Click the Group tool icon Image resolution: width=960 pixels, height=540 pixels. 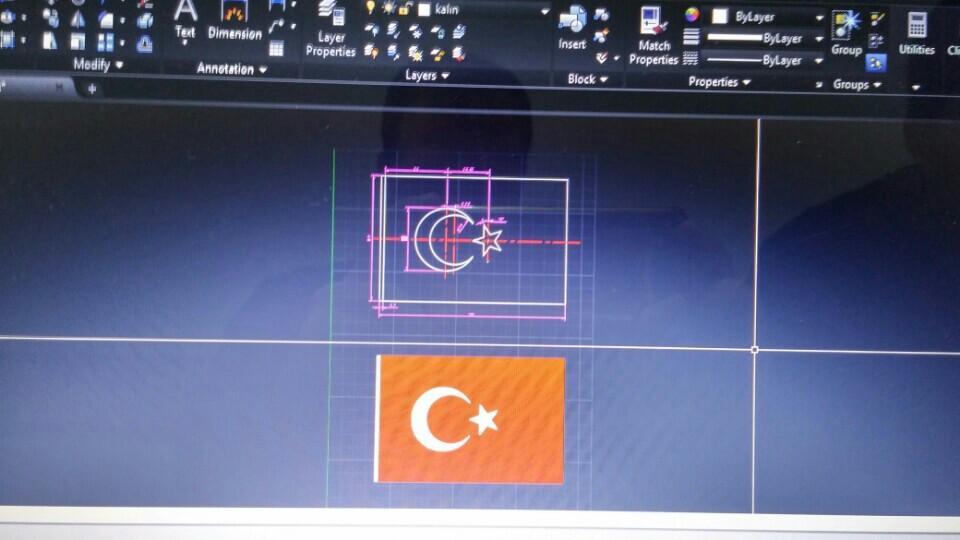847,34
